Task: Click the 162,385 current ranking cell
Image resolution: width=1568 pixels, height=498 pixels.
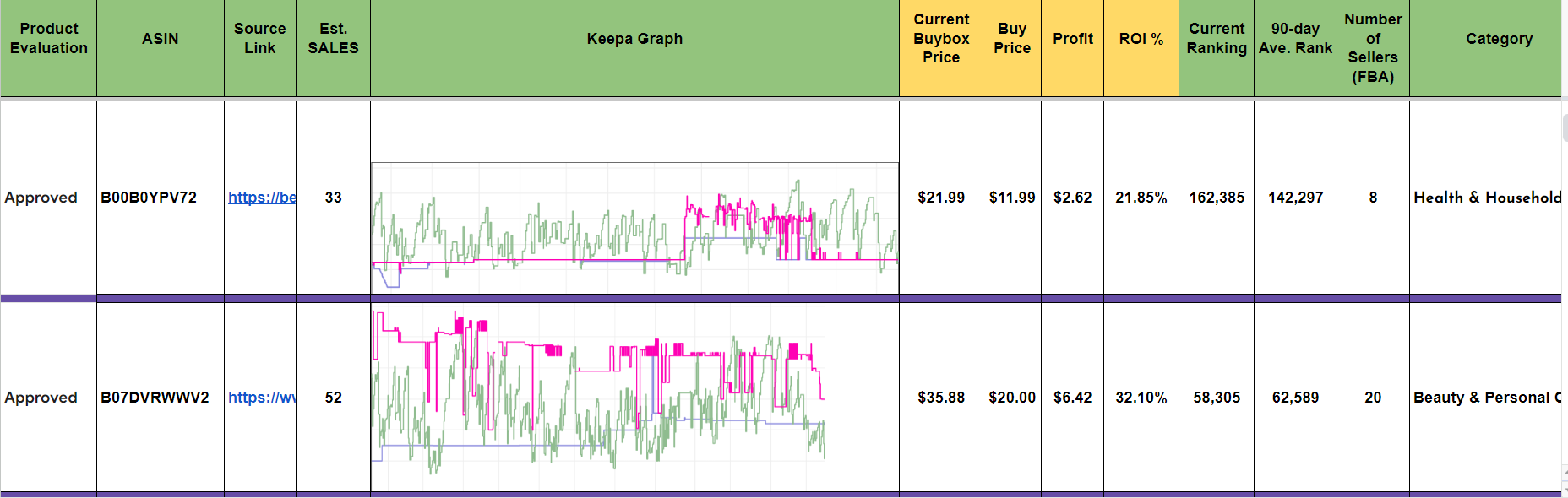Action: (x=1216, y=198)
